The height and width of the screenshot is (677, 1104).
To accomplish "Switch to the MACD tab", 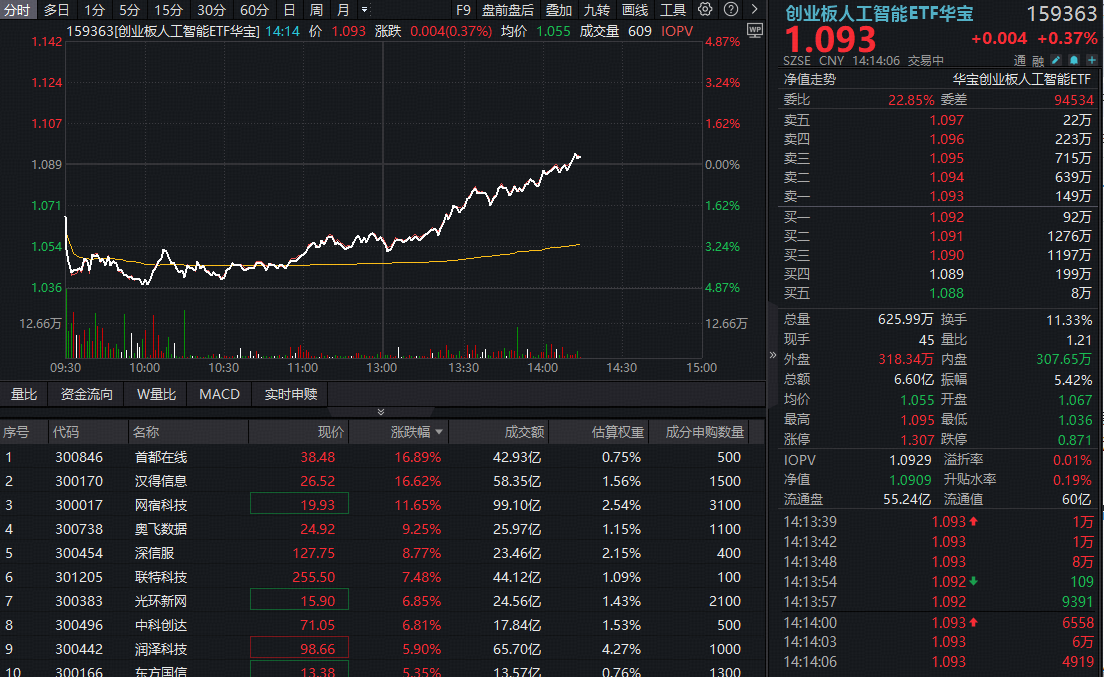I will point(218,394).
